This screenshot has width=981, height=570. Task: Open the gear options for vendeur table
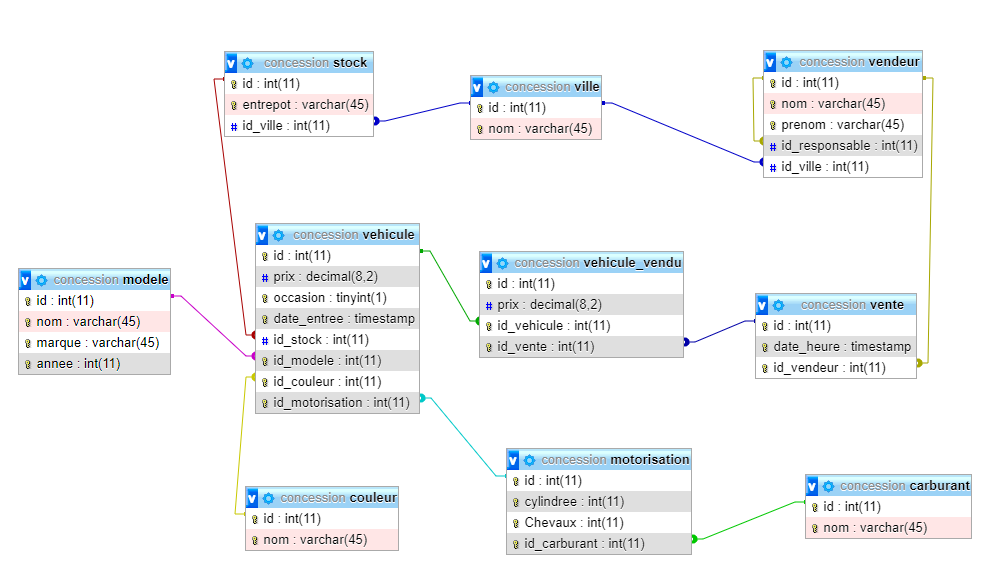click(787, 62)
